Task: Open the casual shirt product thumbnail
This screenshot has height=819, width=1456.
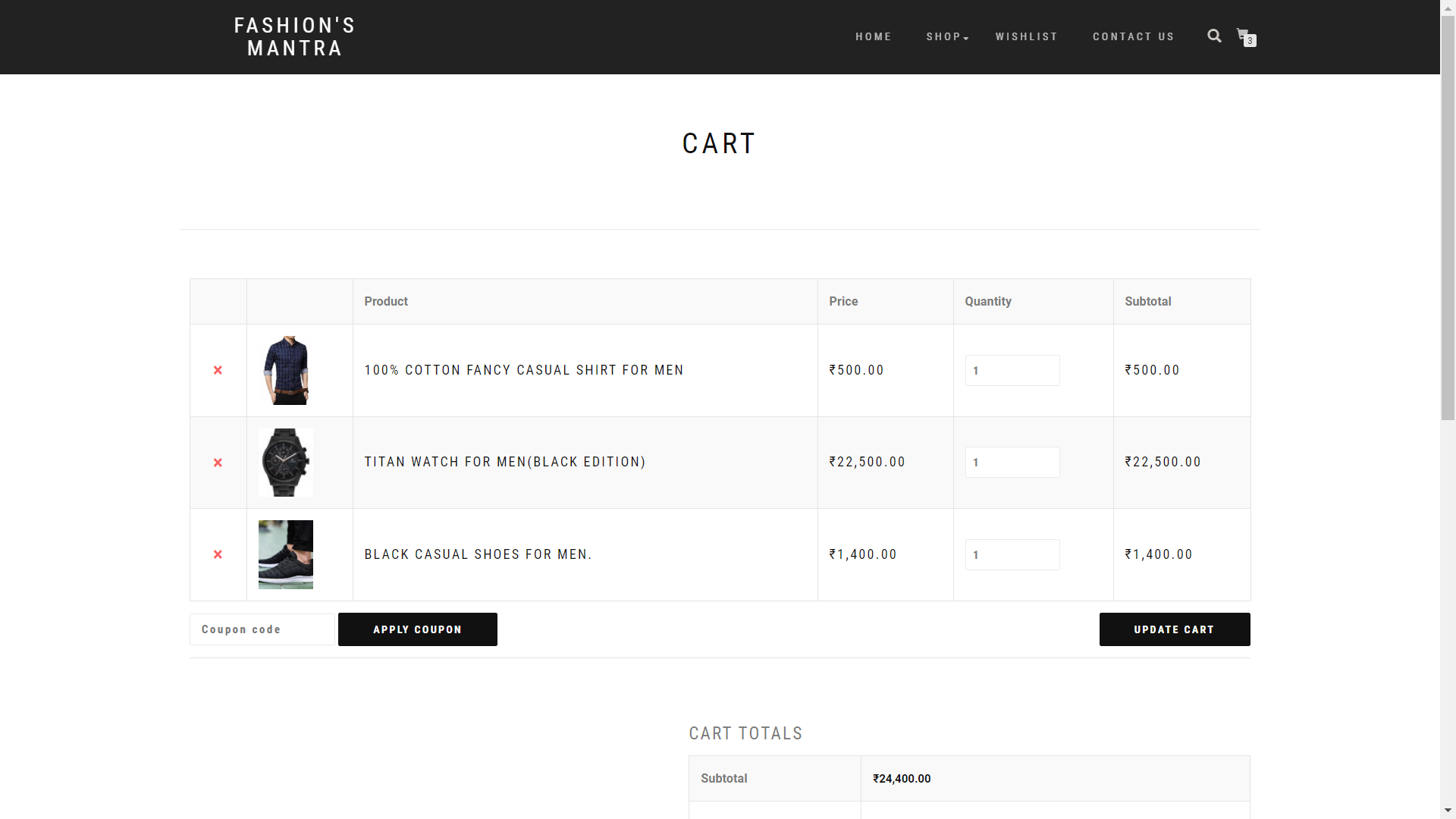Action: (286, 370)
